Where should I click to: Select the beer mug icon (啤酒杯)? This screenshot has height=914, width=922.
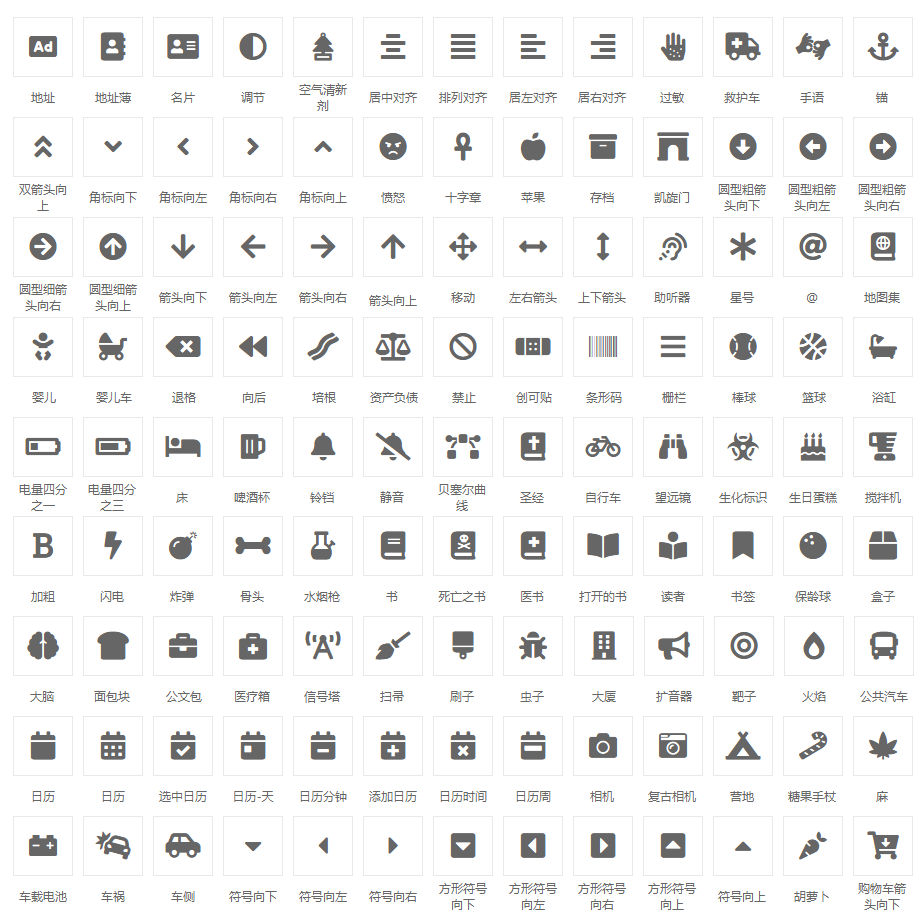[x=253, y=447]
